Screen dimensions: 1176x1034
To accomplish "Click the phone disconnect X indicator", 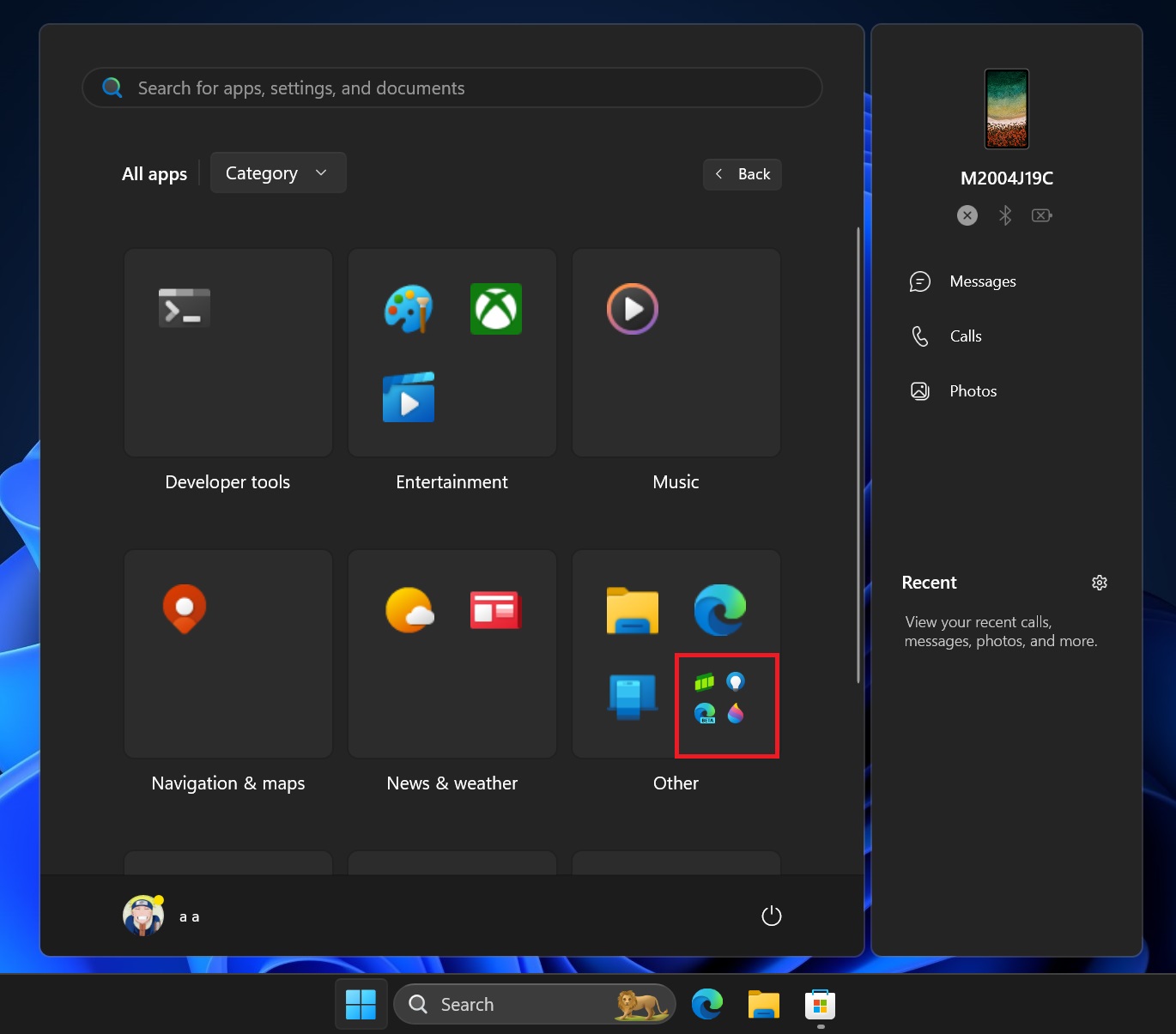I will (x=967, y=215).
